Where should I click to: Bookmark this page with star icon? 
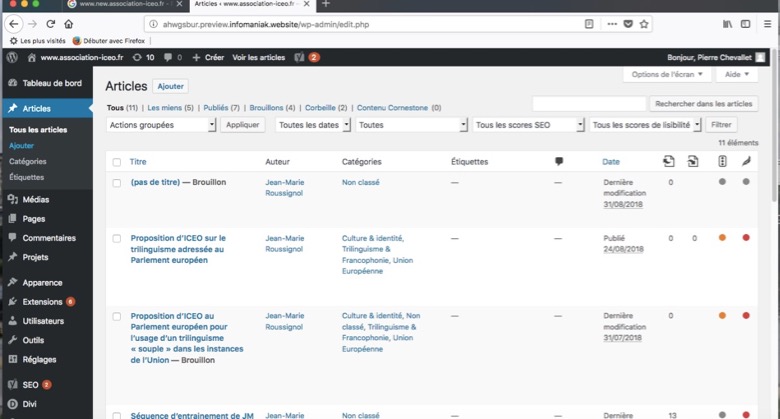click(x=644, y=24)
